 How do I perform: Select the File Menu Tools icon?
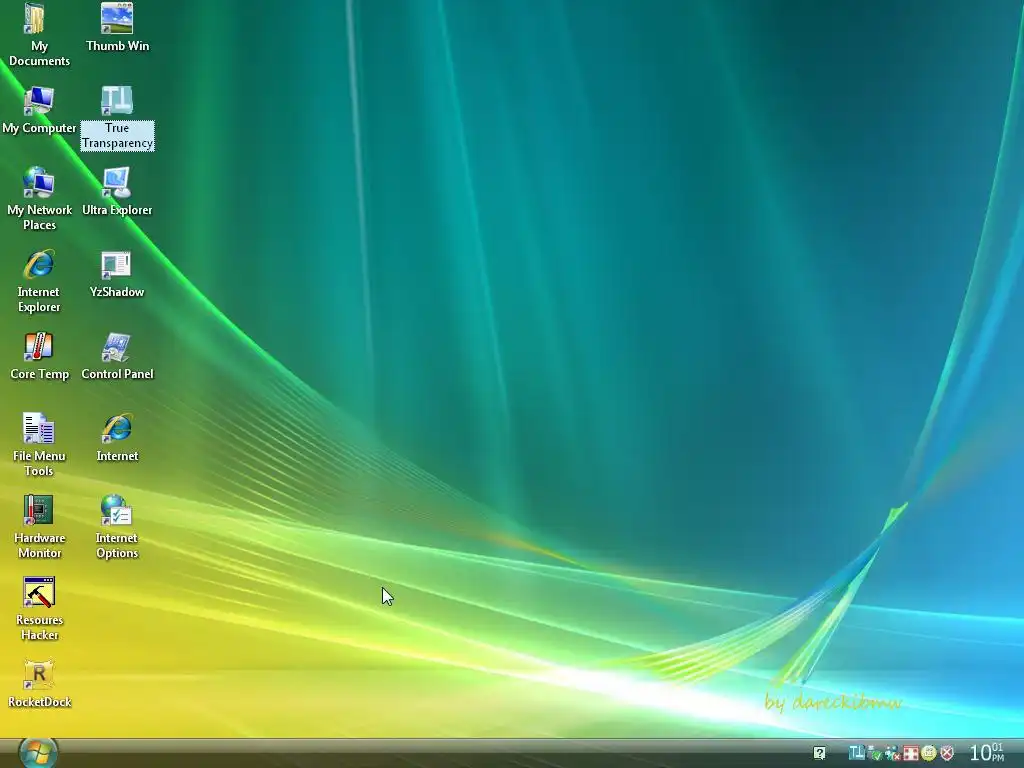[x=39, y=445]
